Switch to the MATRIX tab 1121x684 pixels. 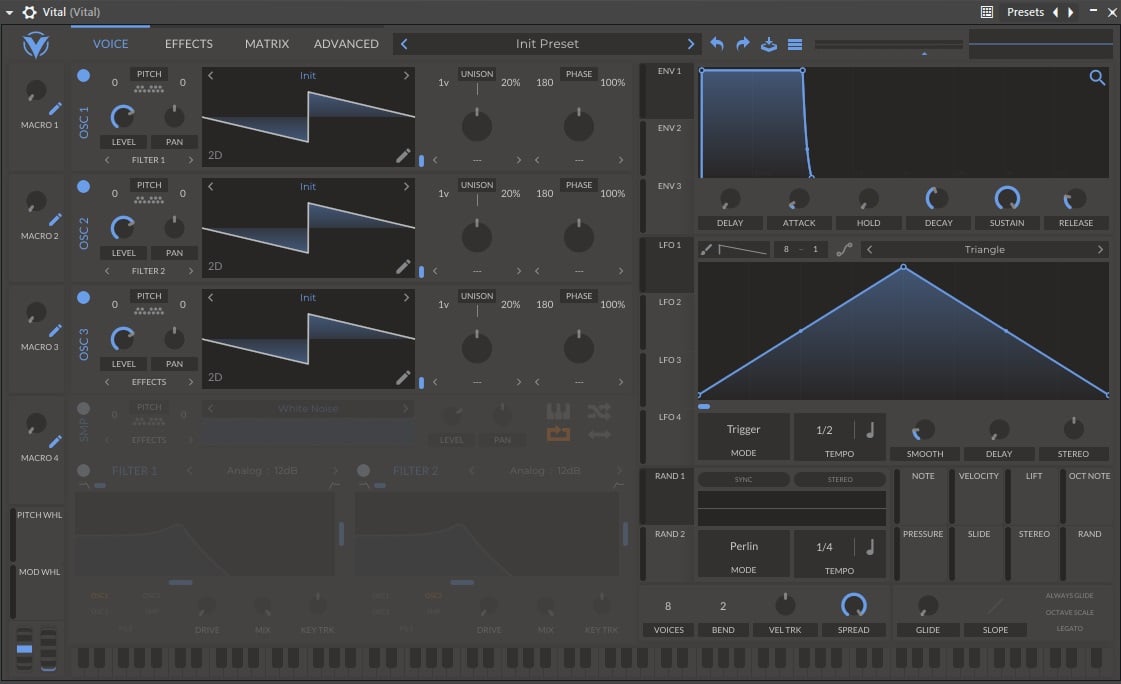point(267,44)
